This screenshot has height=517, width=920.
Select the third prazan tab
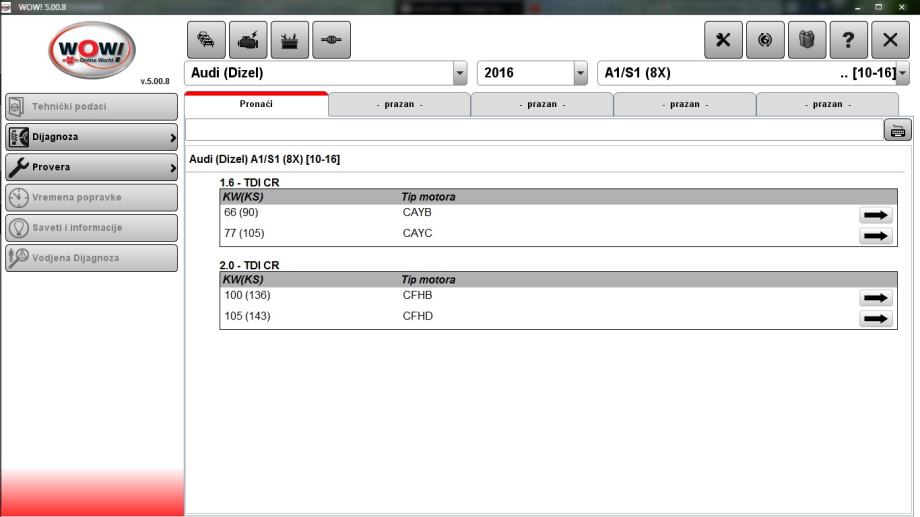(685, 104)
